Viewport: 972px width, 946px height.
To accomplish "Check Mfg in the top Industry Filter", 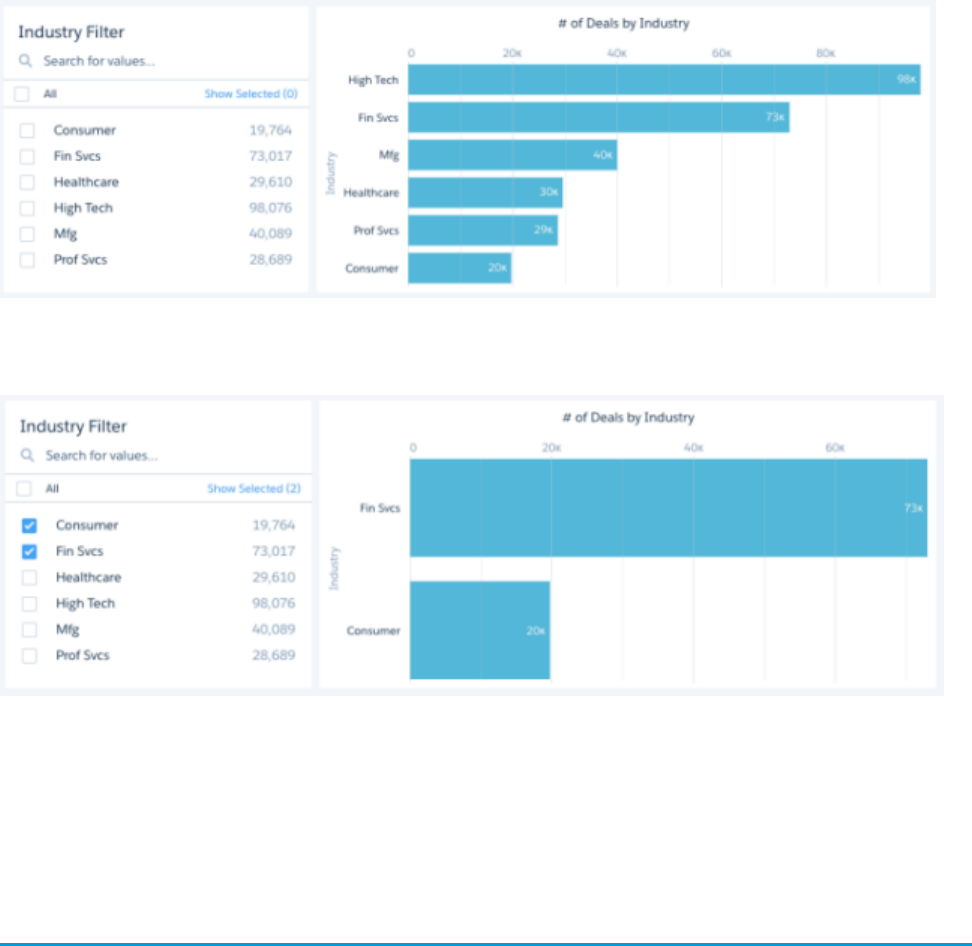I will [27, 234].
